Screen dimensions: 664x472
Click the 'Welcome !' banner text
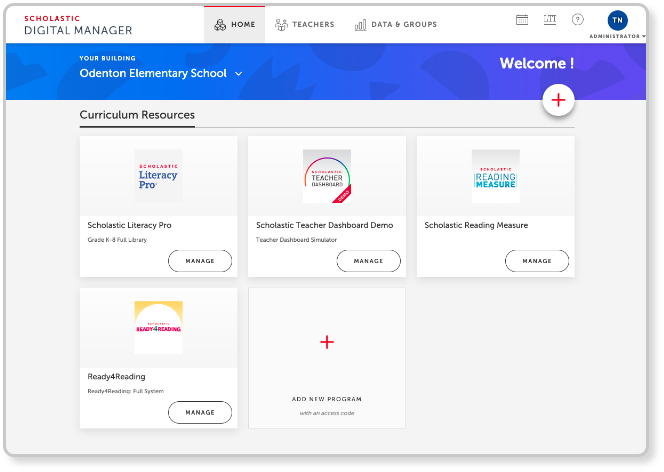pyautogui.click(x=537, y=63)
